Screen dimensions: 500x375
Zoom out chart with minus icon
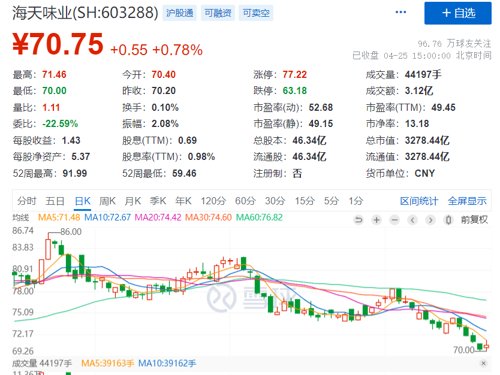395,220
